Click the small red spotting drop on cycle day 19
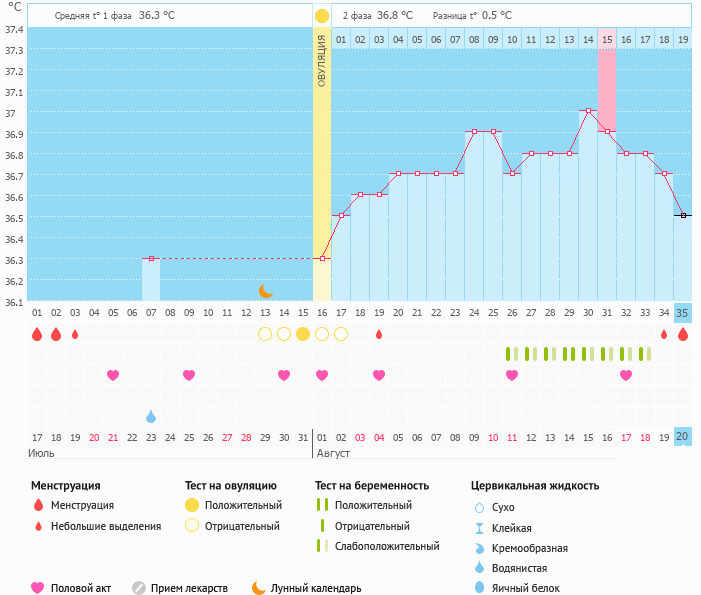701x595 pixels. [379, 334]
